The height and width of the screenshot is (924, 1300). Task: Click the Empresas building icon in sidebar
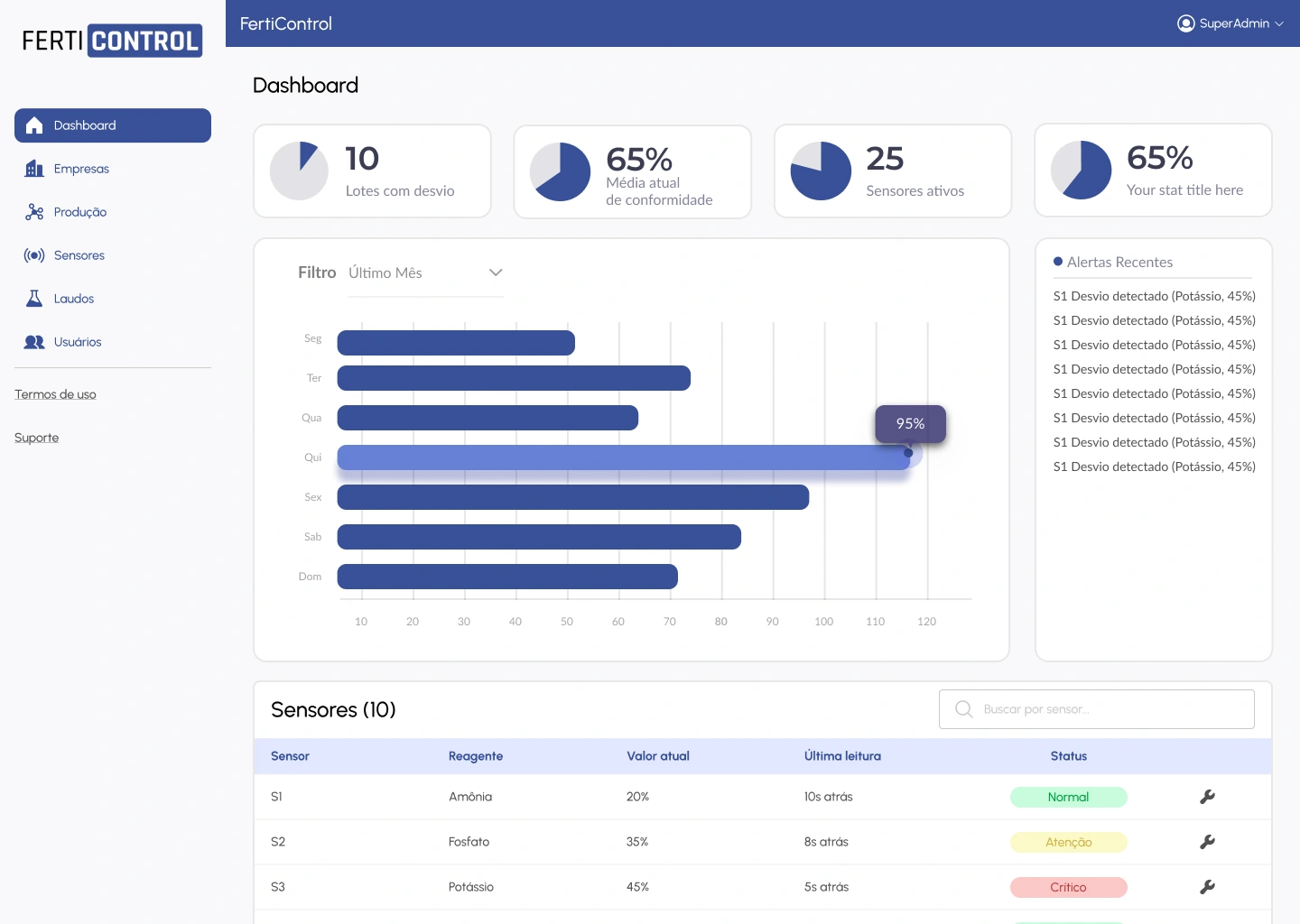[34, 169]
